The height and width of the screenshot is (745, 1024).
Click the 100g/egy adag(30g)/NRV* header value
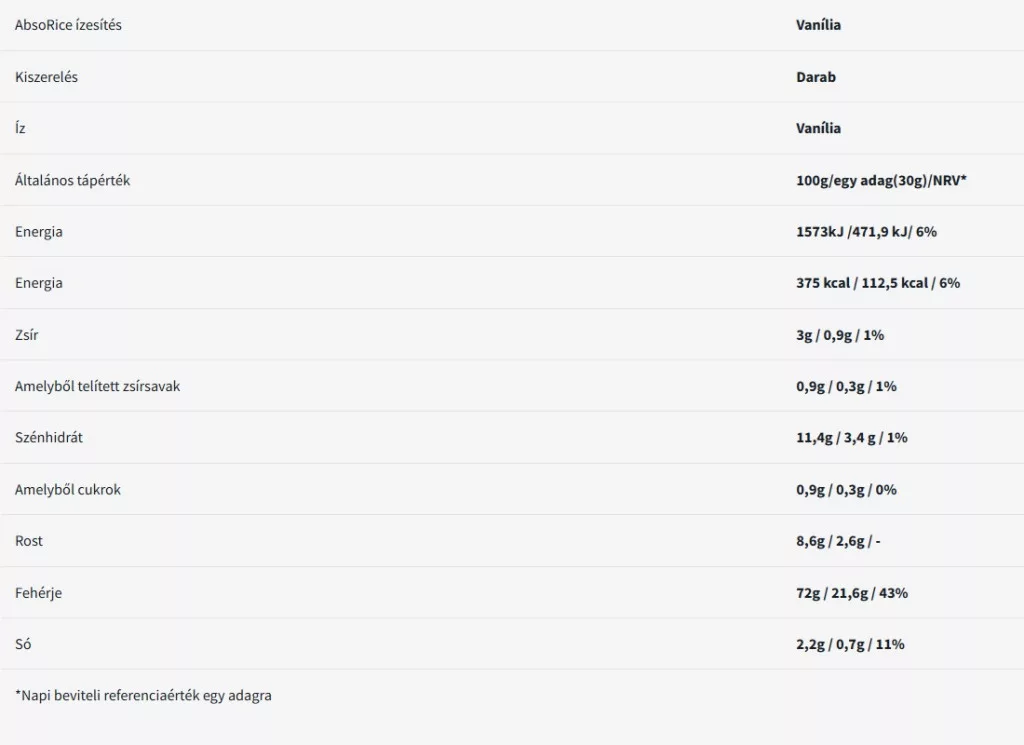pyautogui.click(x=881, y=180)
